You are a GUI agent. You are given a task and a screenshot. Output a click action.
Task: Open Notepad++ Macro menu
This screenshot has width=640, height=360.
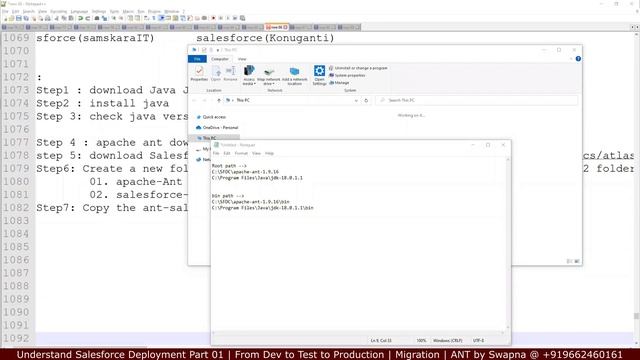click(x=128, y=11)
